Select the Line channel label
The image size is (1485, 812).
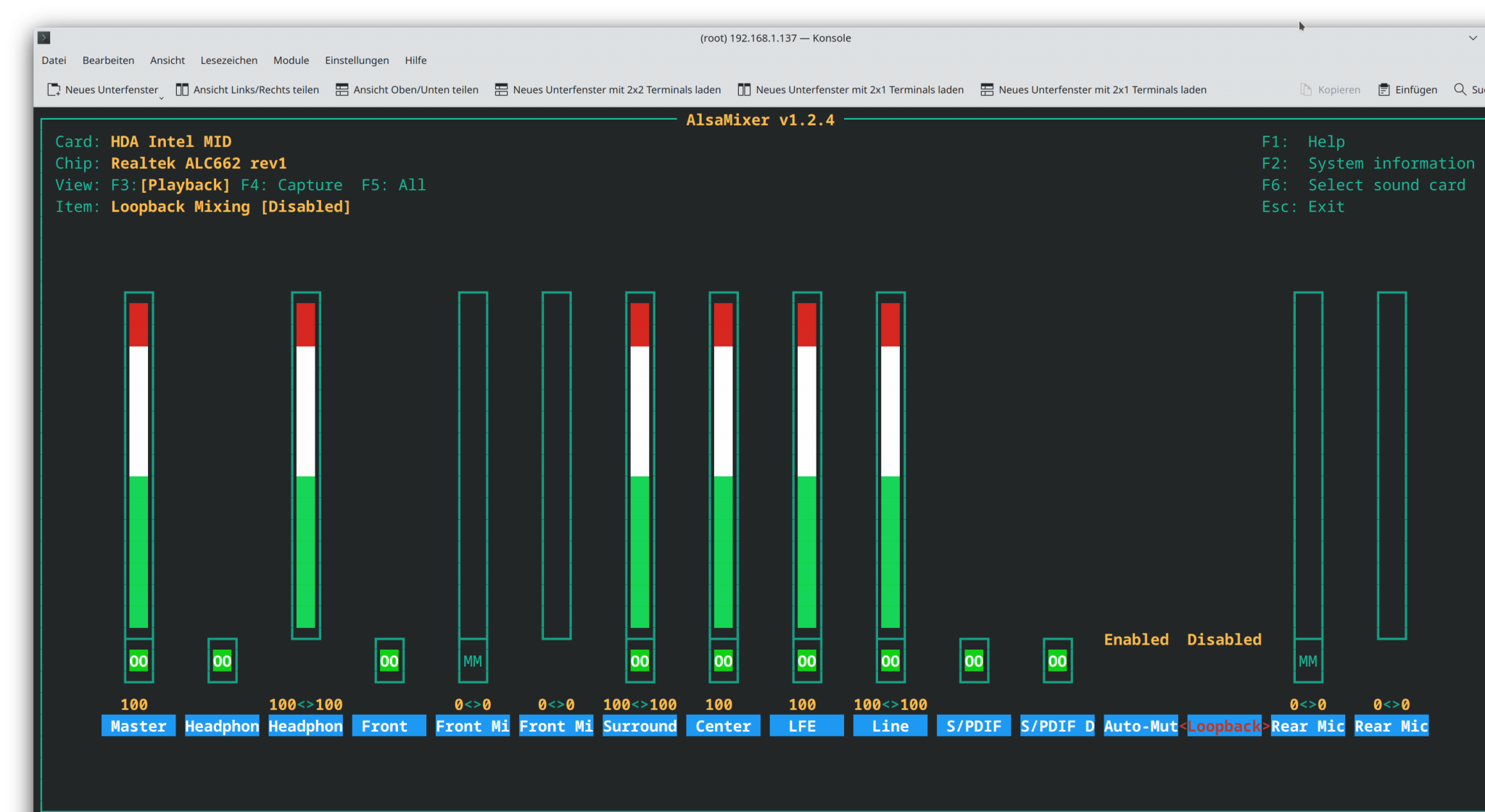(890, 726)
